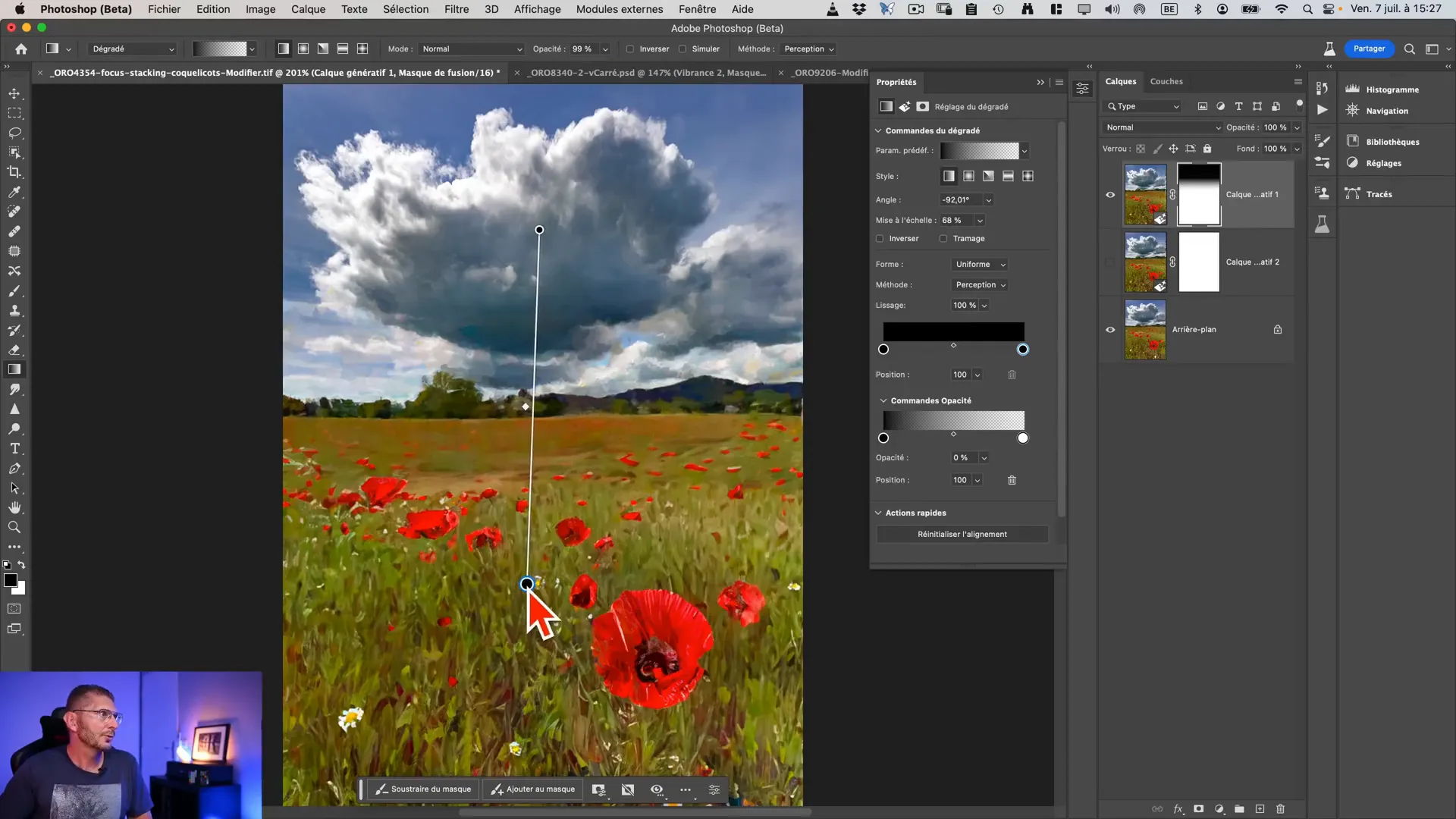Click the Partager button

(x=1369, y=49)
